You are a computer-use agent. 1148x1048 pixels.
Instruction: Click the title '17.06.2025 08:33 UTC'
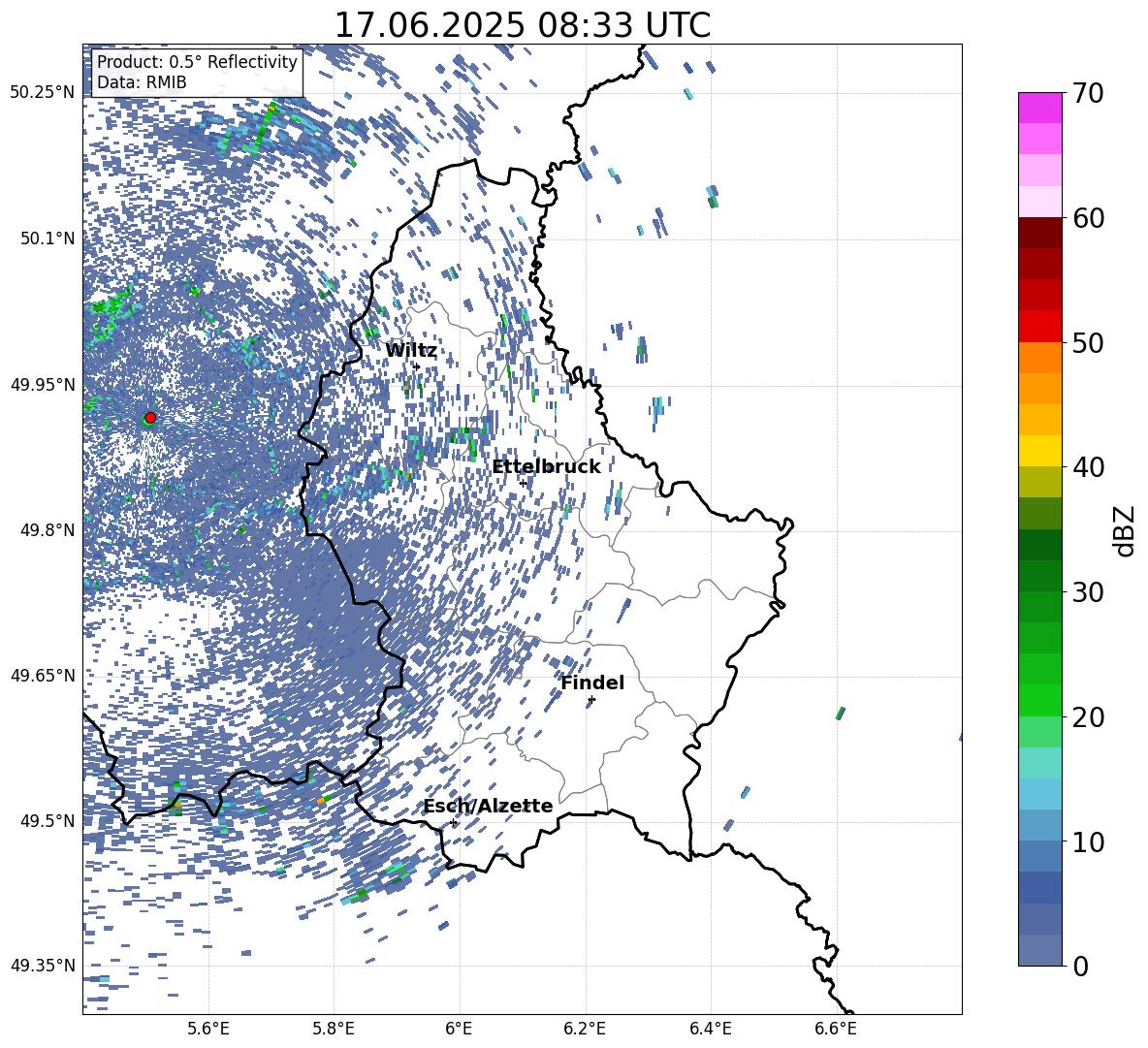tap(522, 25)
